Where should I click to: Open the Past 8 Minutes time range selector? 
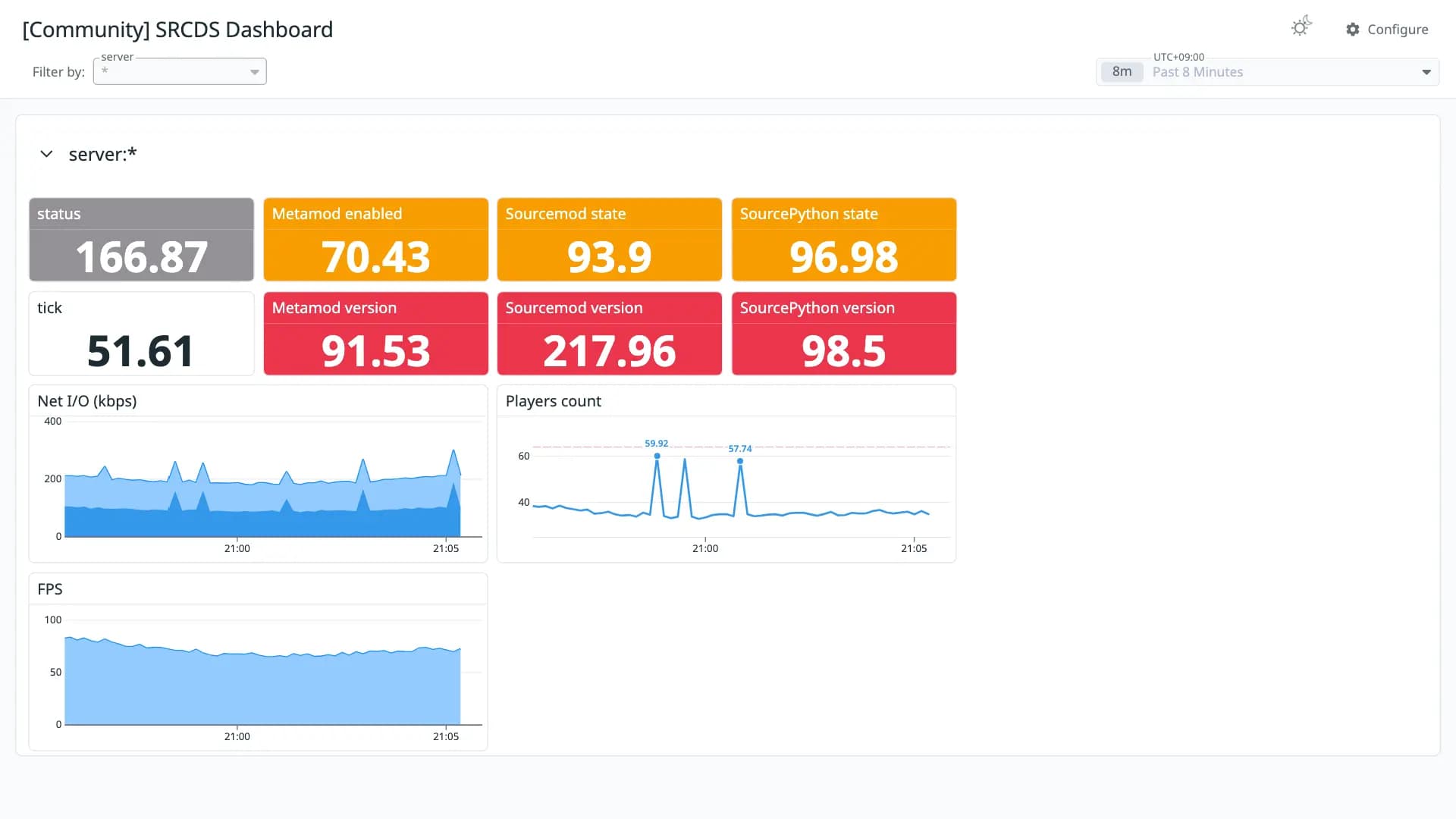click(1267, 72)
